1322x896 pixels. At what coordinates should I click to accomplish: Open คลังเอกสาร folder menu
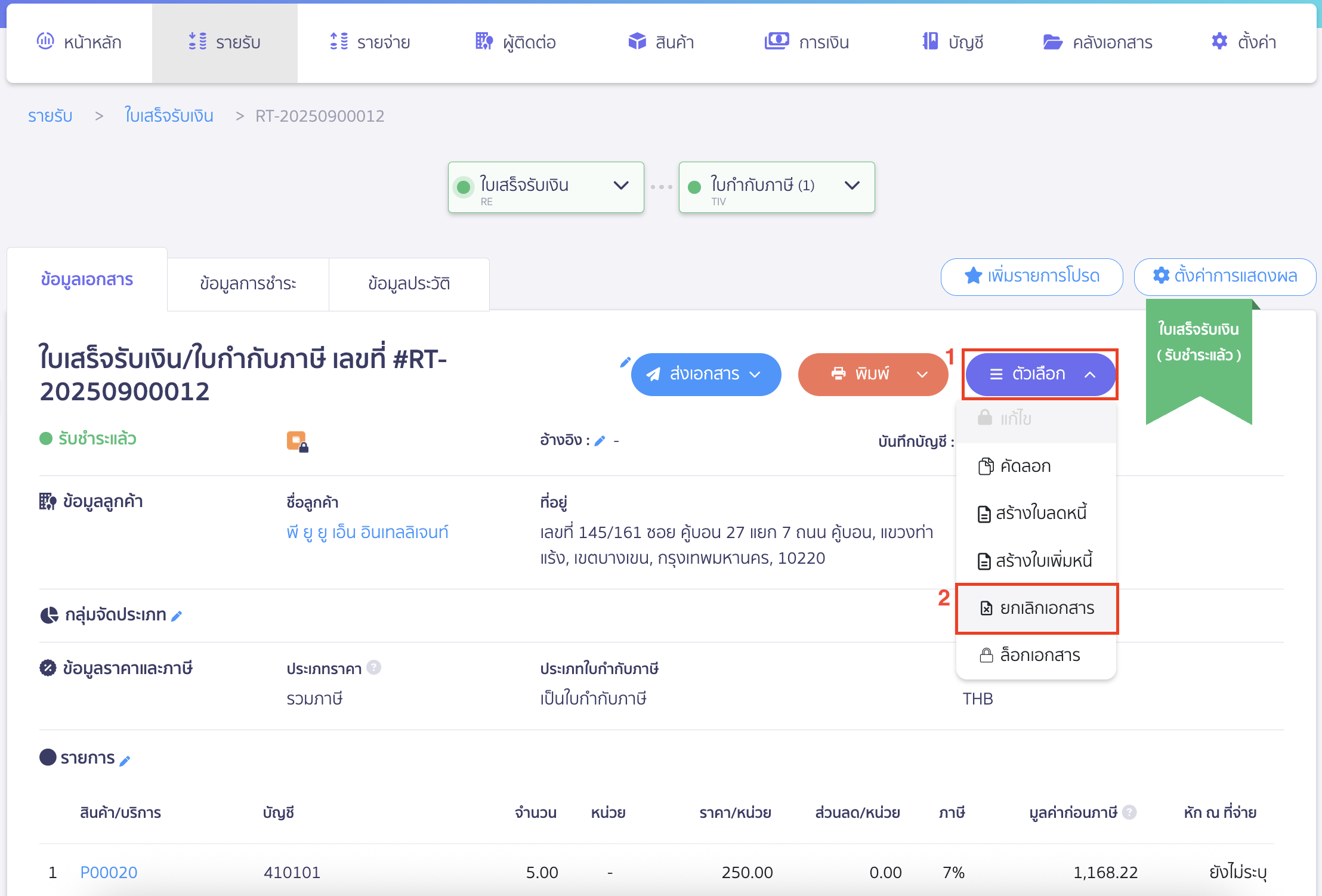point(1097,42)
